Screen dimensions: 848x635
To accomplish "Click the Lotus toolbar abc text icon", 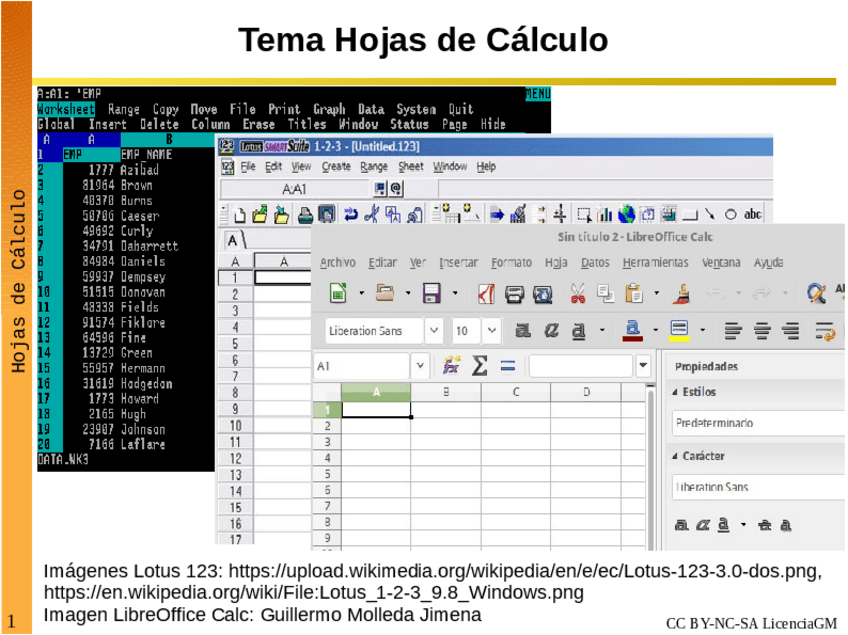I will click(753, 215).
